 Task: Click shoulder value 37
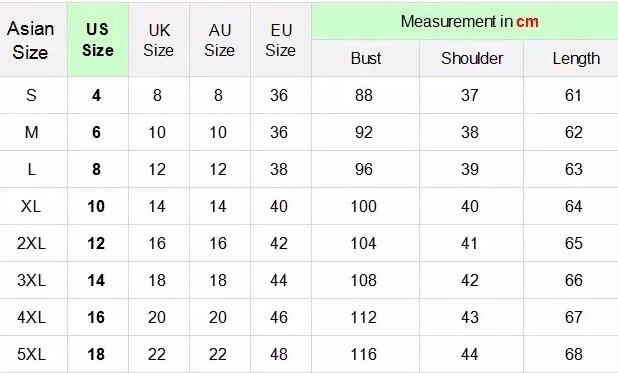coord(469,95)
